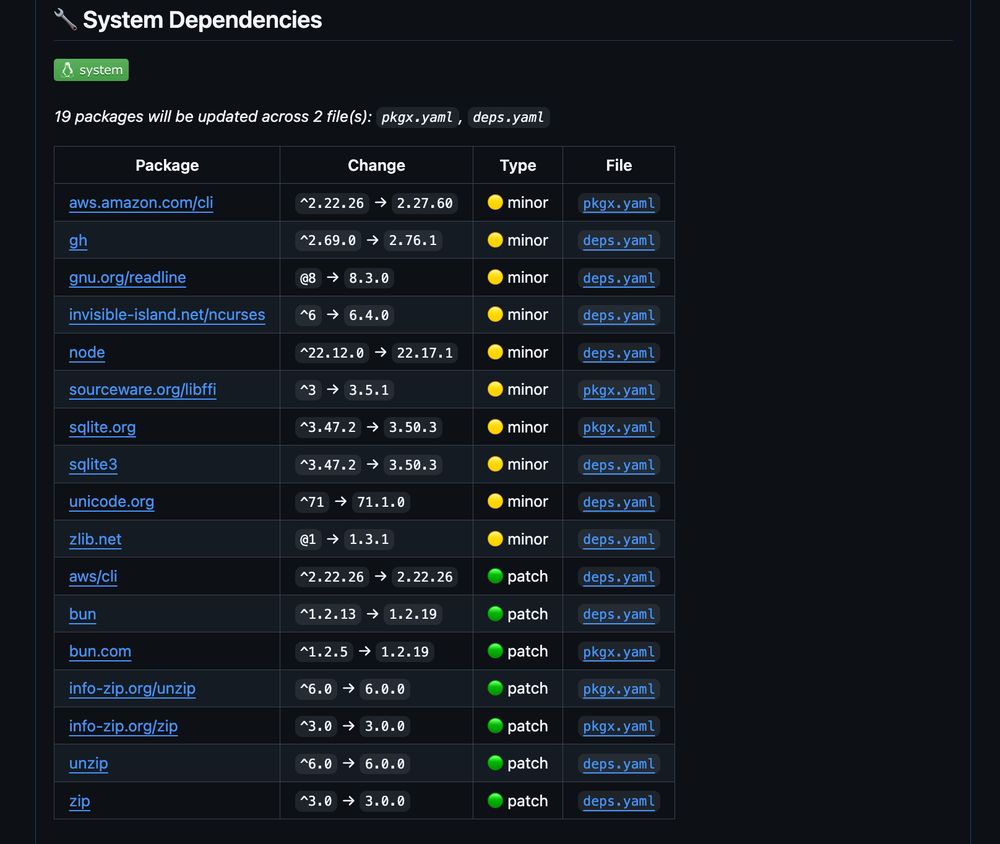
Task: Click the Package column header
Action: click(x=167, y=165)
